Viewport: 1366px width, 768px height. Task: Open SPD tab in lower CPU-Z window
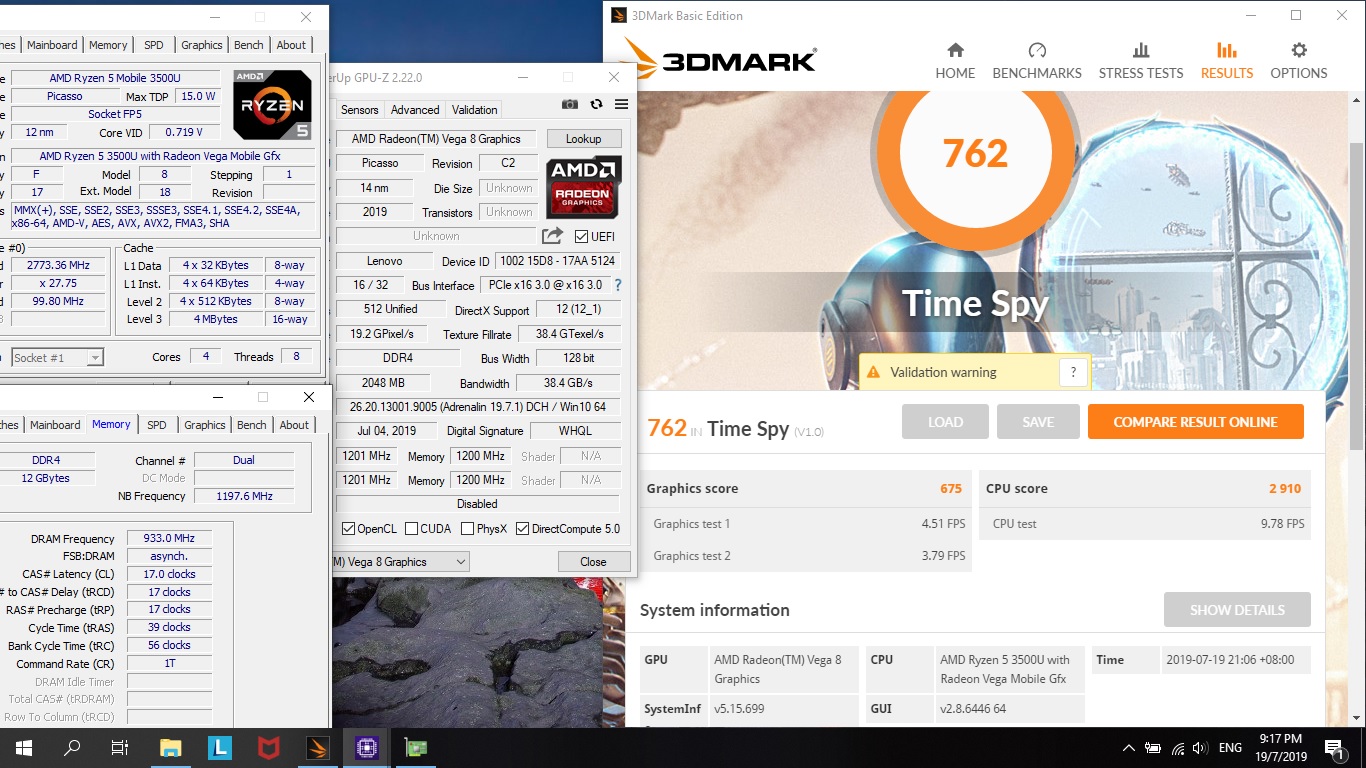(157, 425)
